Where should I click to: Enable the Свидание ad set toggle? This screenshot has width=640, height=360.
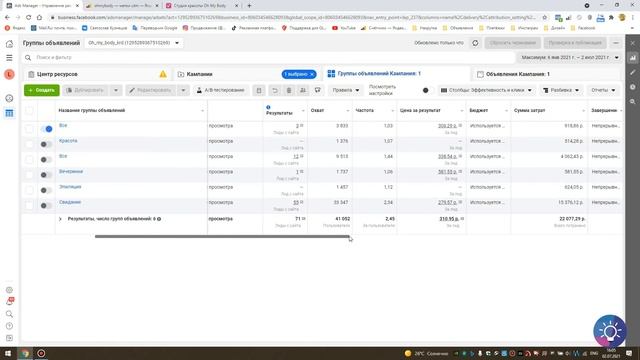click(46, 205)
